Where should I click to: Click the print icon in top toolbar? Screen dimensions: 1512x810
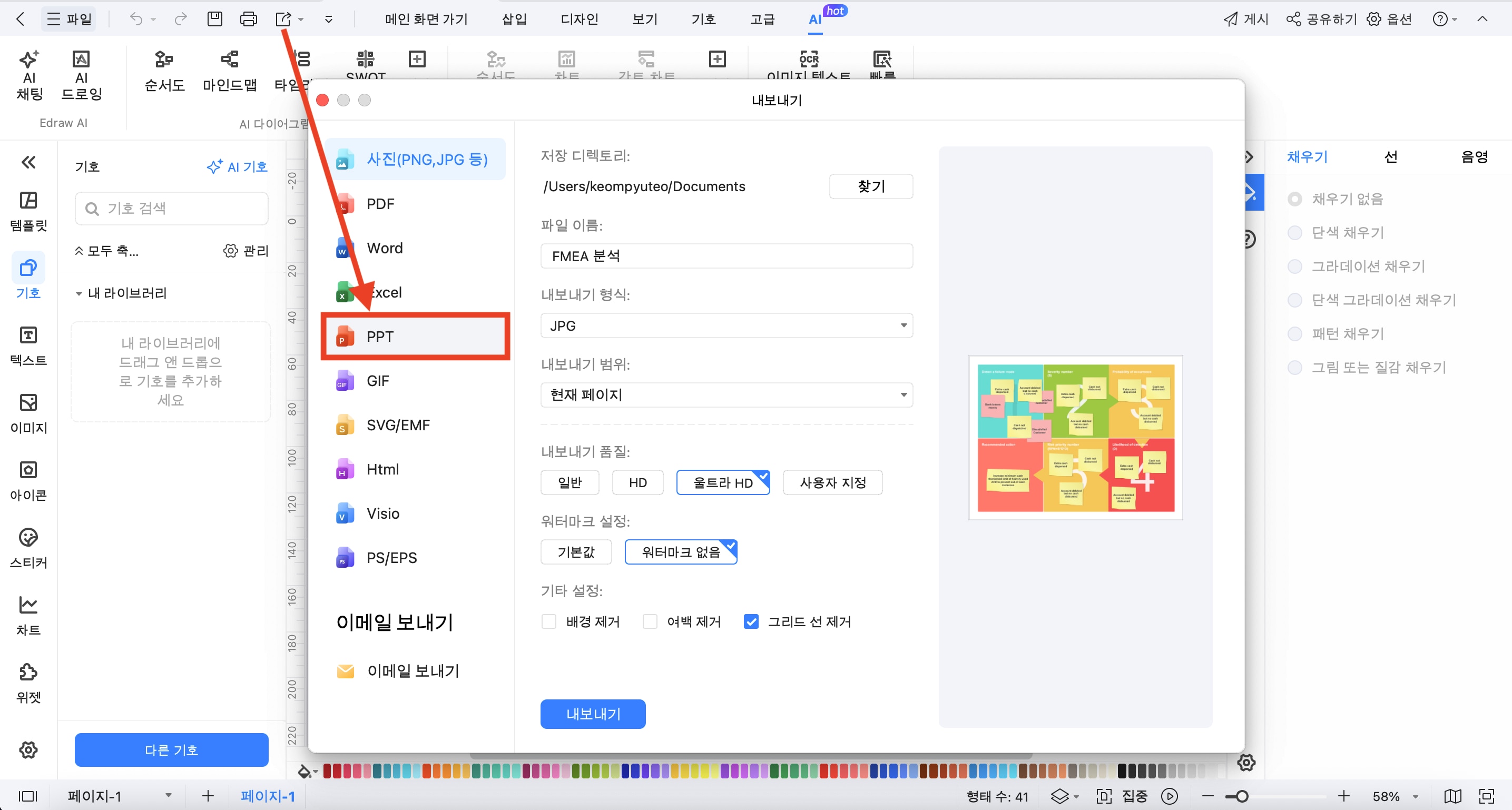click(248, 19)
